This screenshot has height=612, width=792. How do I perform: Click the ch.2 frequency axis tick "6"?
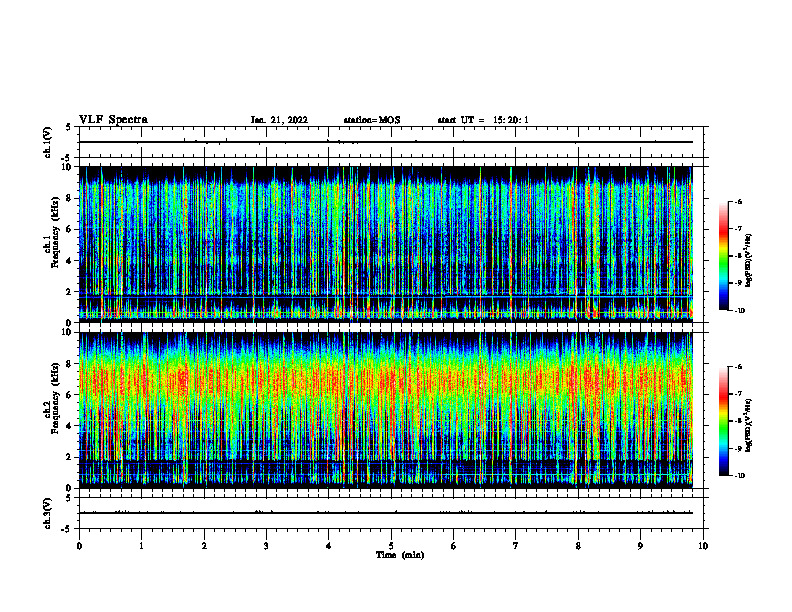pos(69,395)
